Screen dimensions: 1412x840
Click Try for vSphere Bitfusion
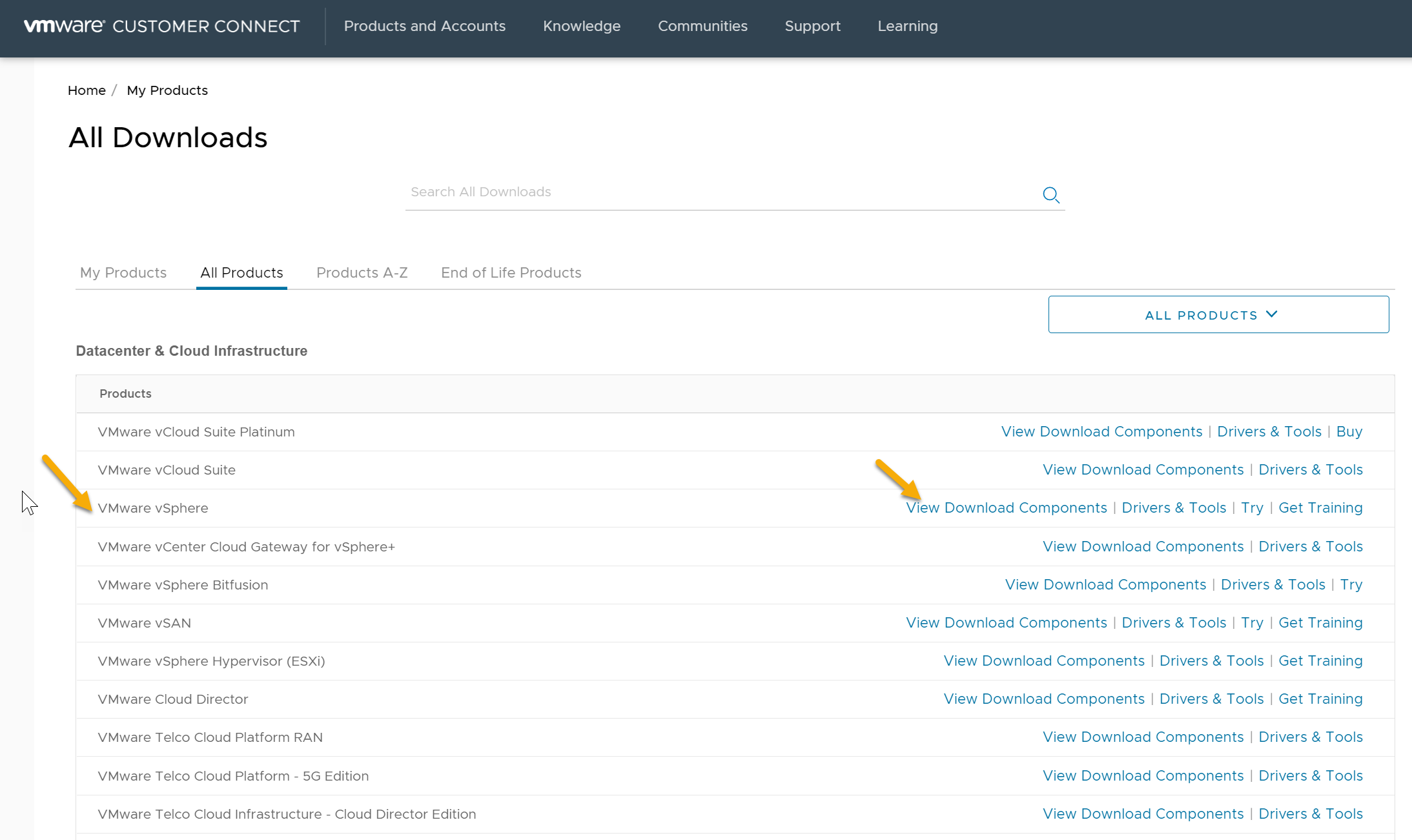[x=1351, y=584]
